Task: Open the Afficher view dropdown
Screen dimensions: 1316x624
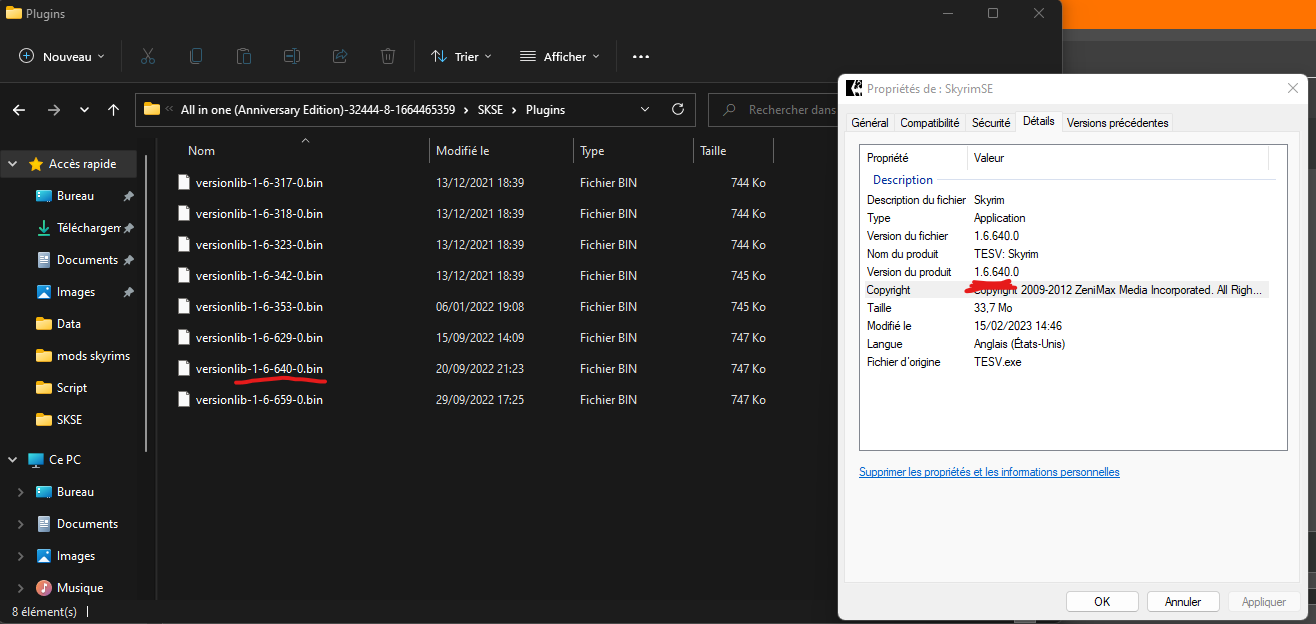Action: [559, 57]
